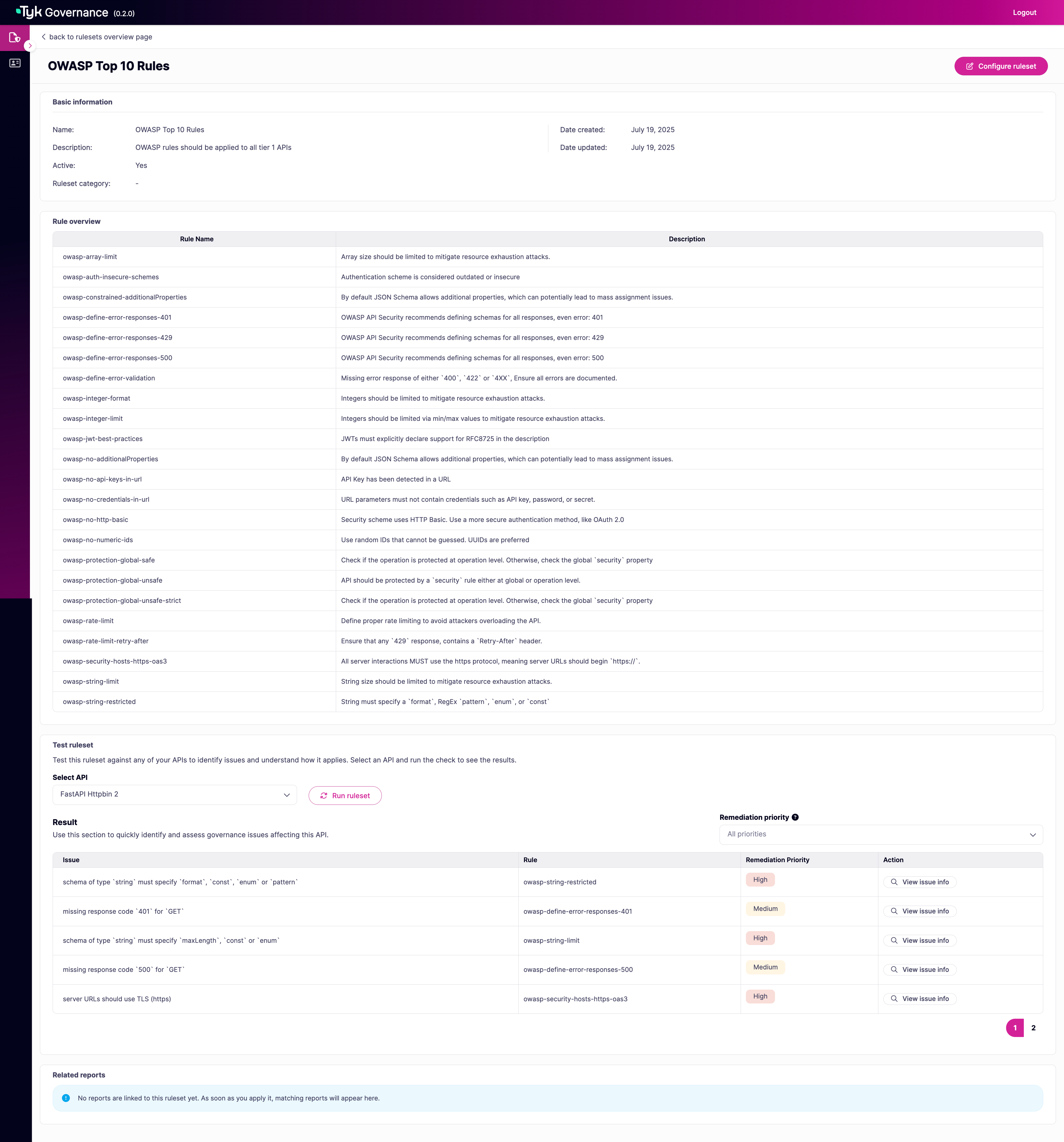Open the Select API dropdown
The width and height of the screenshot is (1064, 1142).
click(x=175, y=795)
